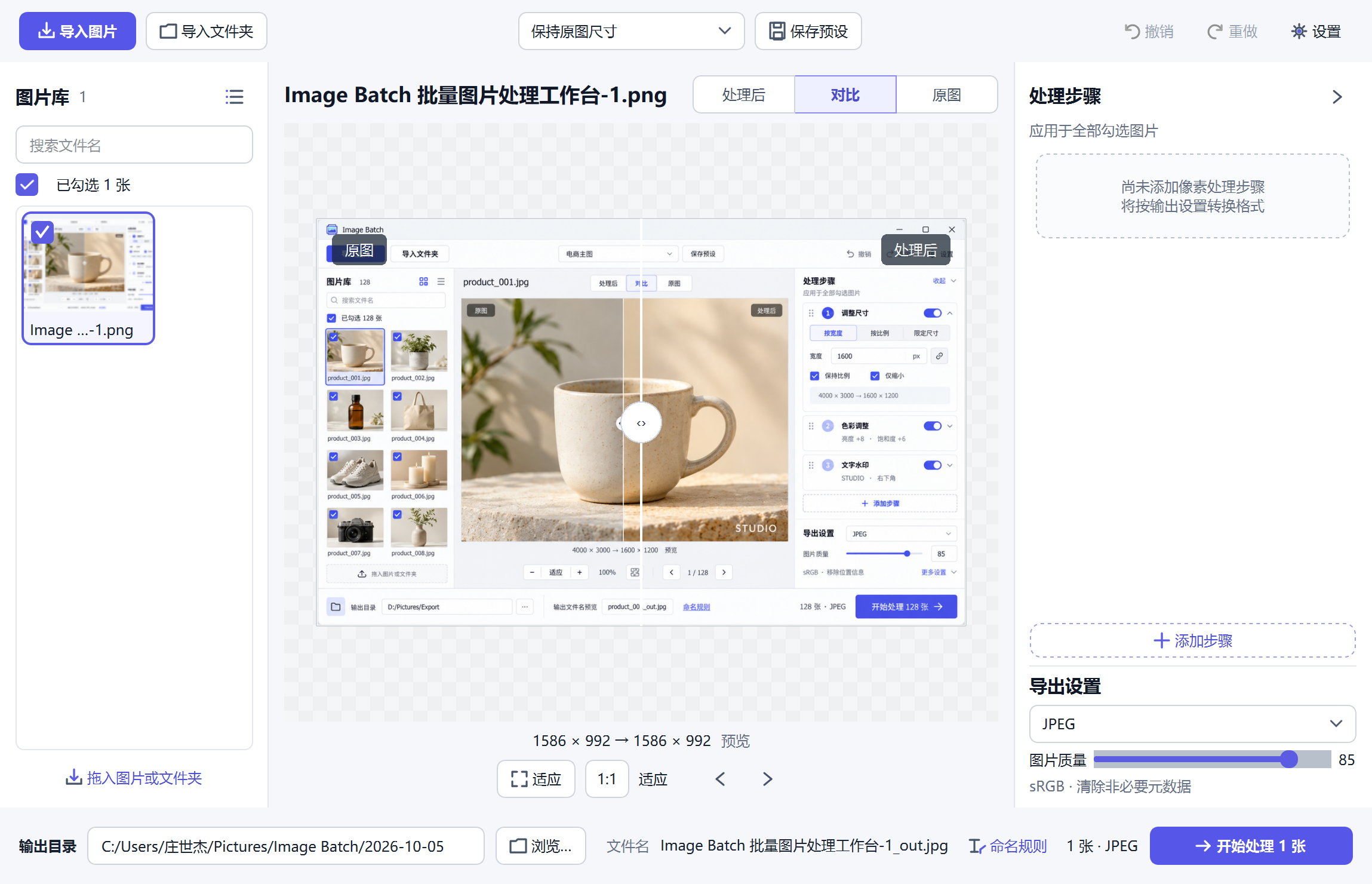Go to the previous image arrow
Viewport: 1372px width, 884px height.
tap(721, 779)
